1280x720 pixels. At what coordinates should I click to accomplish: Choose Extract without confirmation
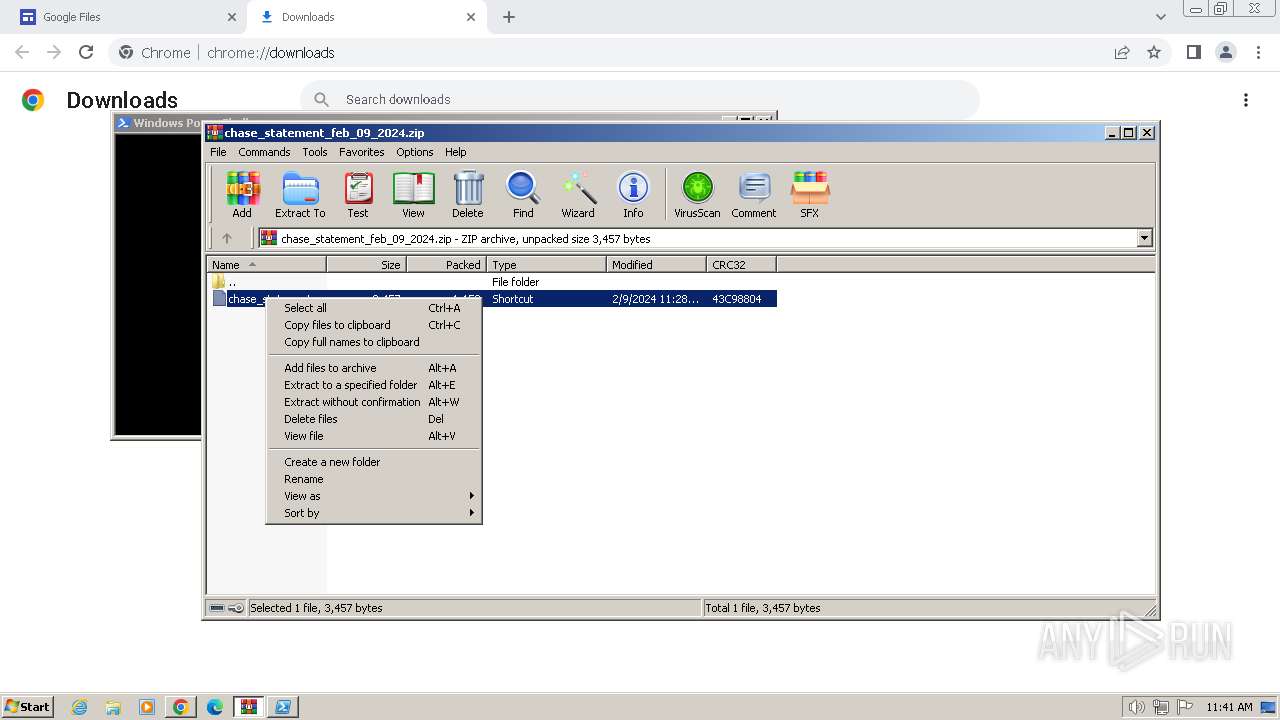coord(373,402)
